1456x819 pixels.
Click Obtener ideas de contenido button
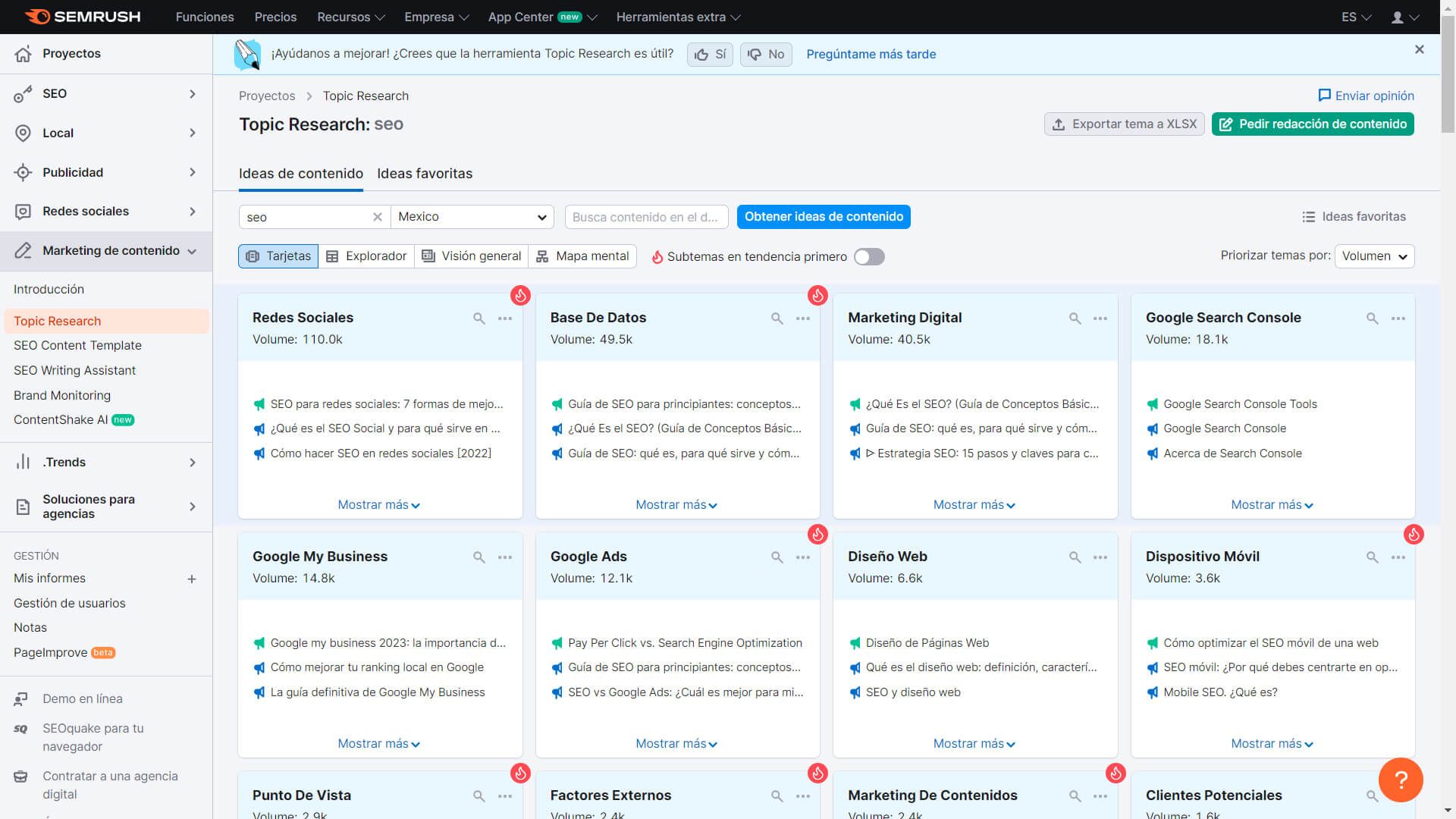tap(824, 216)
